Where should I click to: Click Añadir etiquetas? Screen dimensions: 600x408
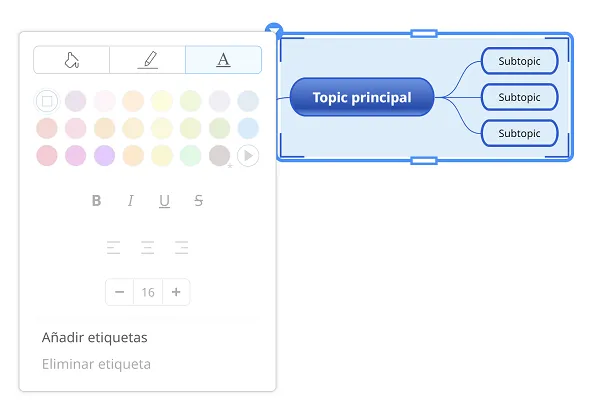point(95,338)
